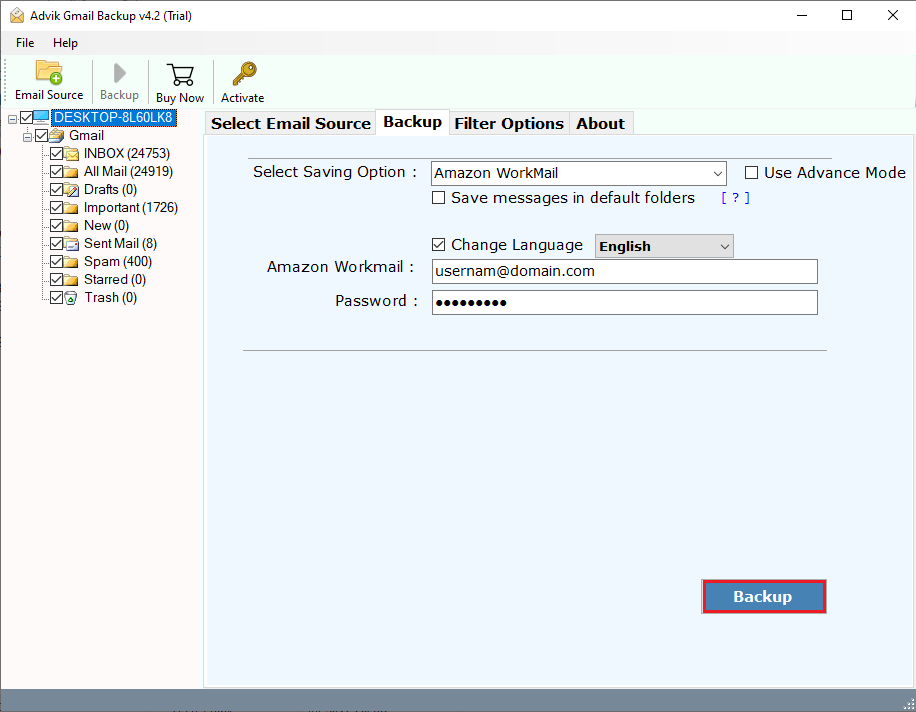This screenshot has width=916, height=712.
Task: Maximize the Advik Gmail Backup window
Action: point(846,15)
